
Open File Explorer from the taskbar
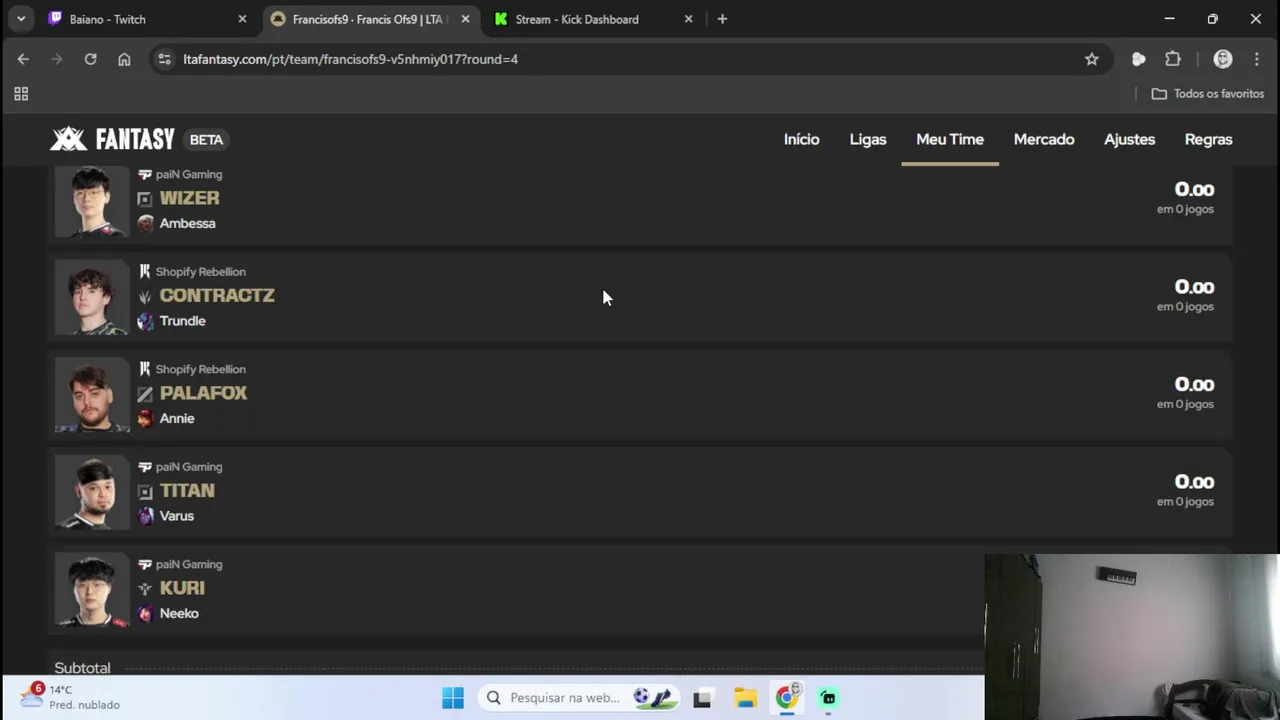[x=745, y=698]
